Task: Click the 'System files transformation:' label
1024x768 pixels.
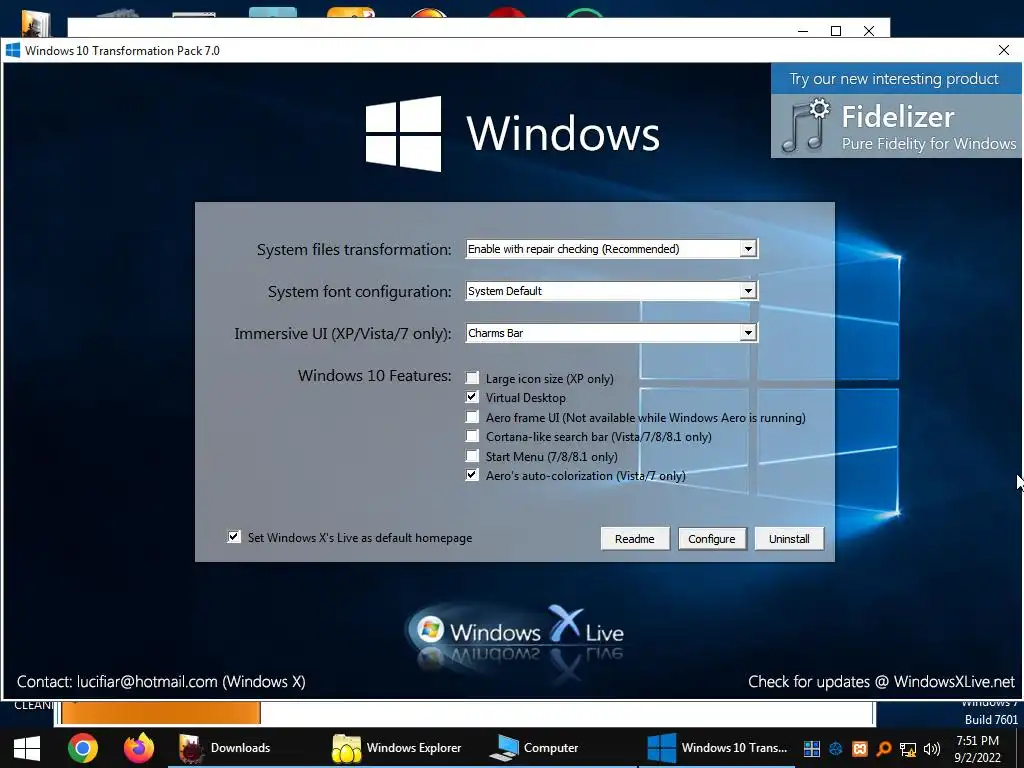Action: 354,249
